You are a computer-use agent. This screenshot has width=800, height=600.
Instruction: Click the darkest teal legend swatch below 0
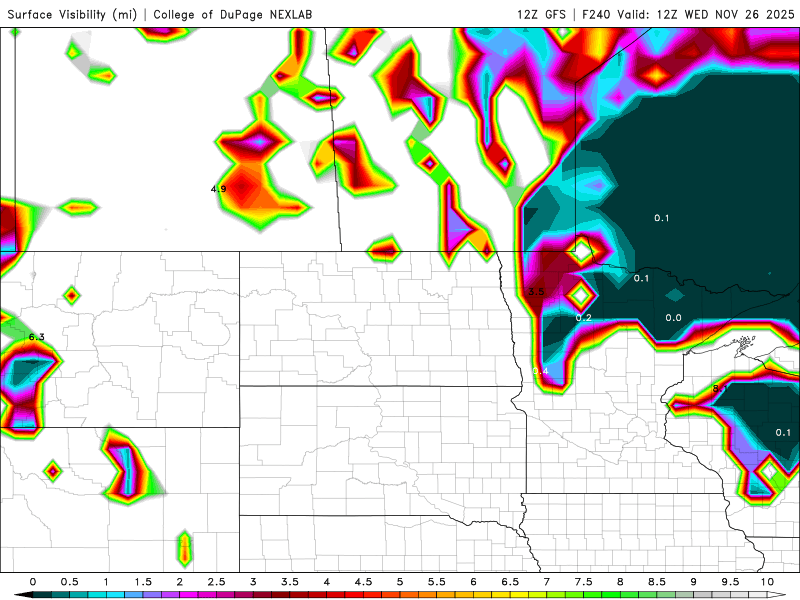(42, 595)
